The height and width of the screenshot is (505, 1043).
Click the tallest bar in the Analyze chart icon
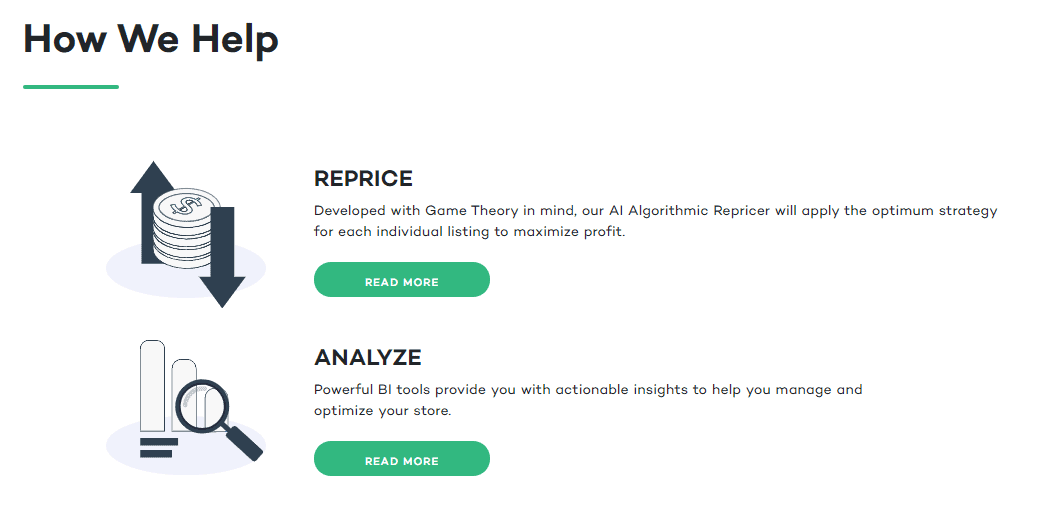[152, 386]
